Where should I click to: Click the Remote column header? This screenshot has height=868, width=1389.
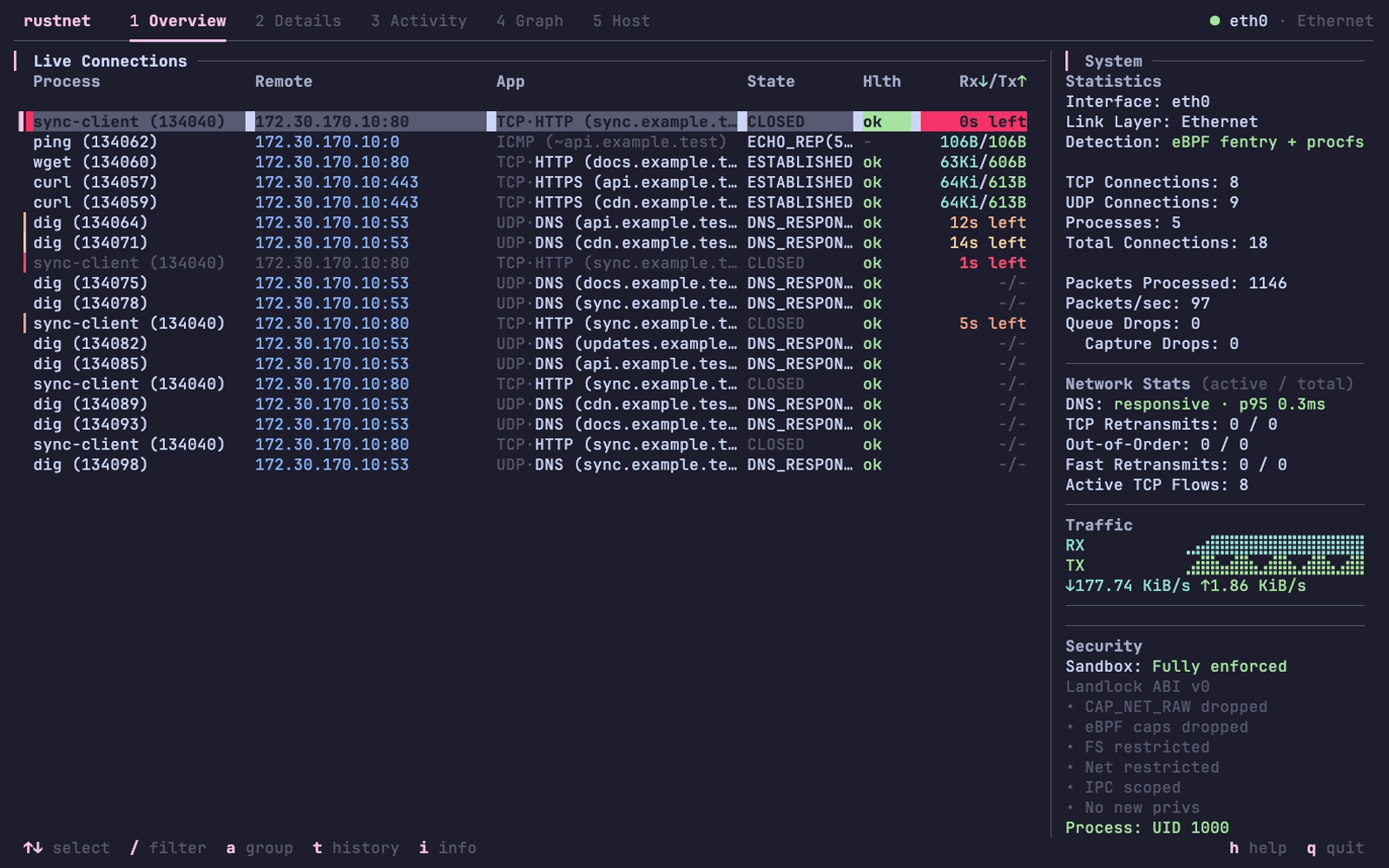(x=284, y=82)
